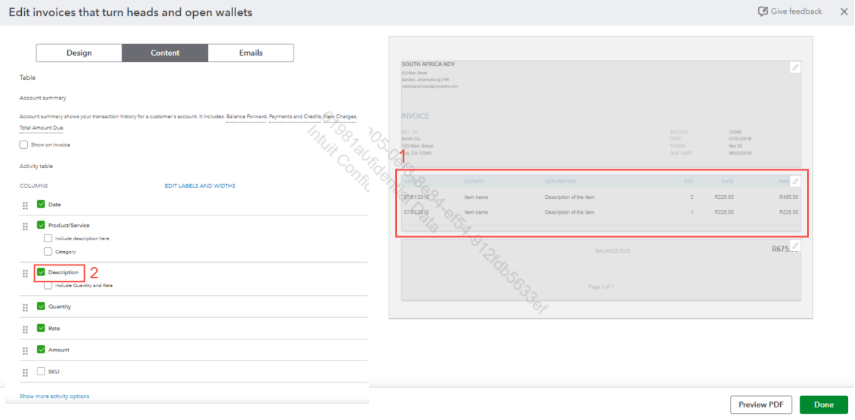The image size is (855, 420).
Task: Edit the balance due footer pencil icon
Action: pyautogui.click(x=795, y=245)
